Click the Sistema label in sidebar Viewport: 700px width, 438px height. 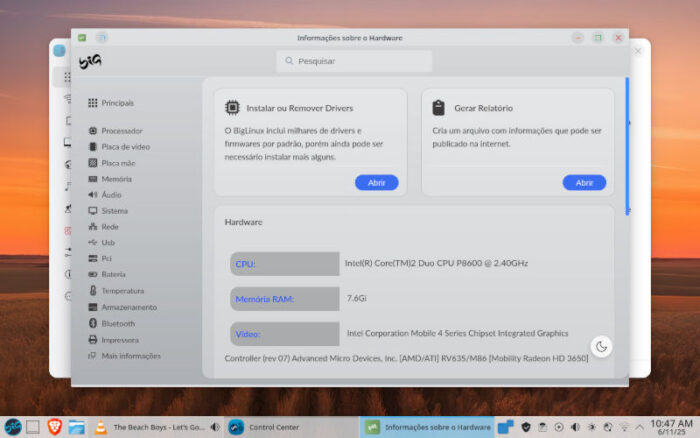click(x=115, y=211)
